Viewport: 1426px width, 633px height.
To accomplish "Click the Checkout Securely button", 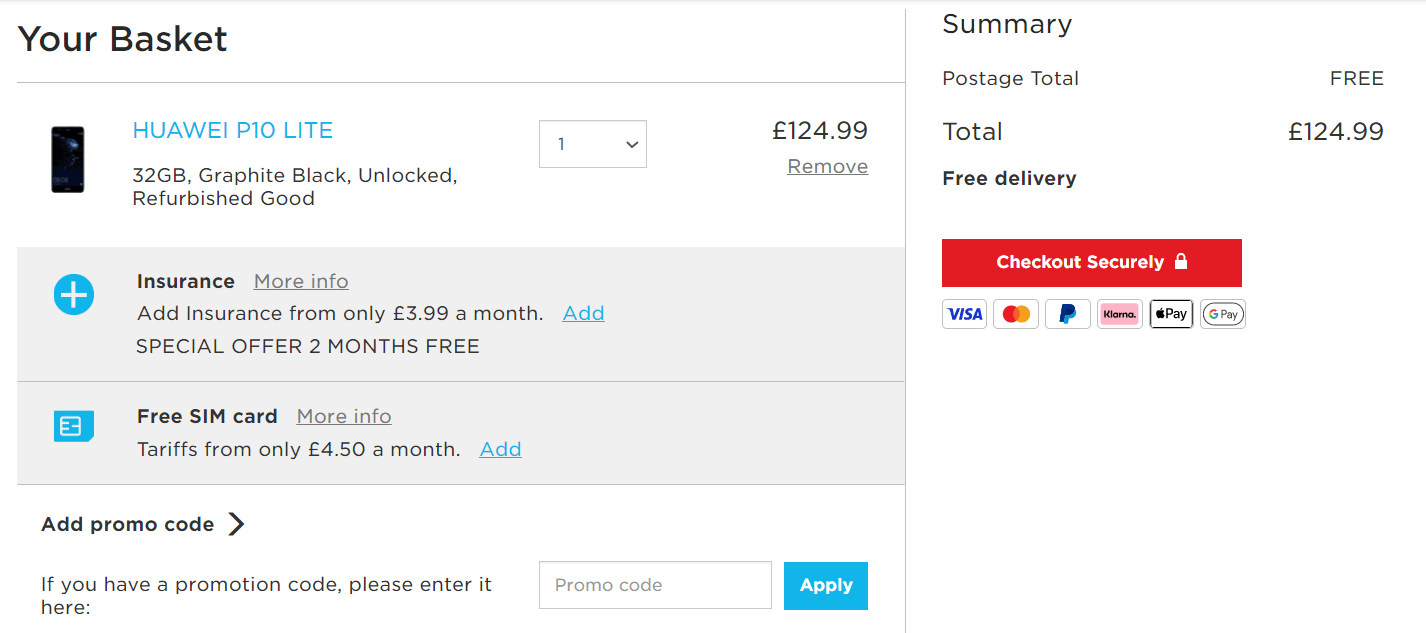I will [1092, 263].
